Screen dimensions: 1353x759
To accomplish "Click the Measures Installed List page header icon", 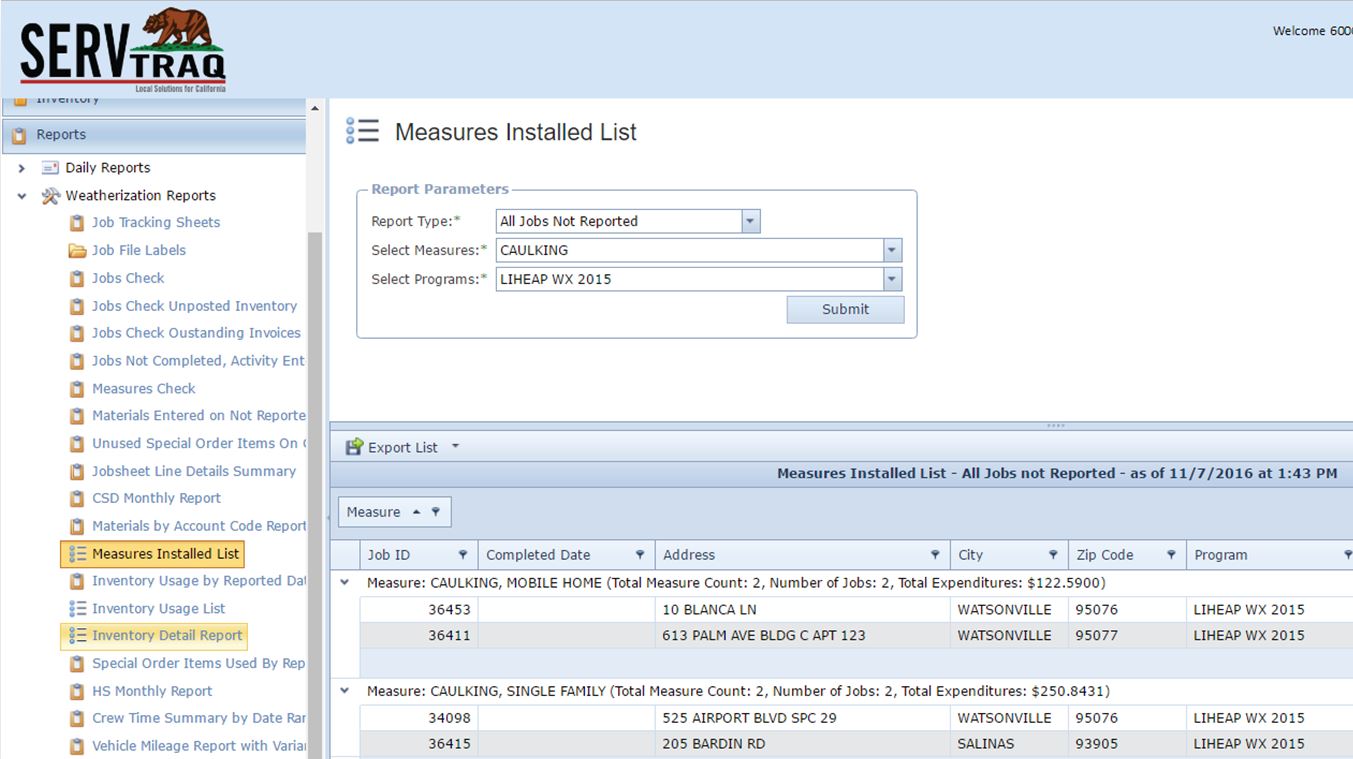I will pos(363,131).
